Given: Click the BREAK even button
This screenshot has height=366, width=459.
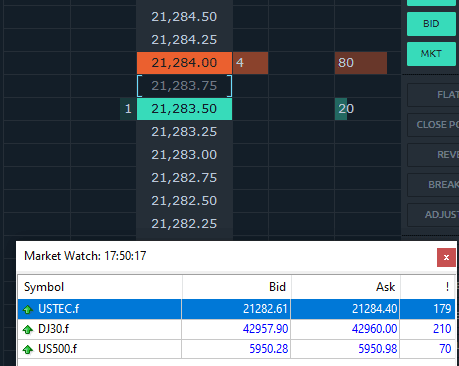Looking at the screenshot, I should coord(433,185).
